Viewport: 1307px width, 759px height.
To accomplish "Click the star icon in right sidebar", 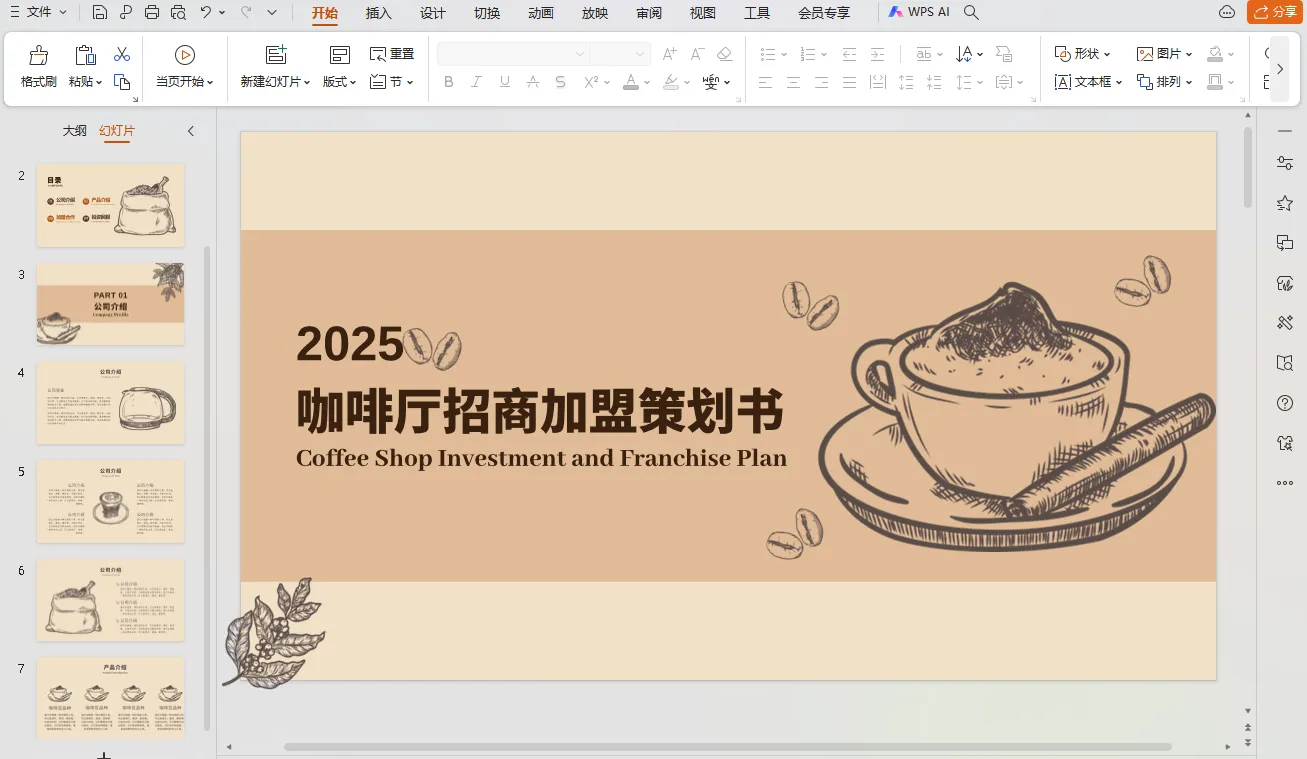I will (x=1285, y=203).
